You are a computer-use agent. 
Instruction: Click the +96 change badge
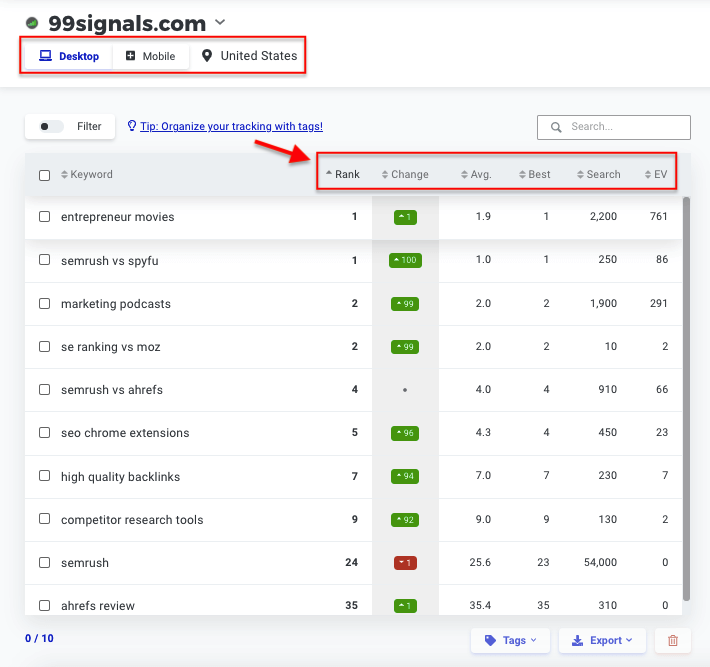pyautogui.click(x=405, y=433)
